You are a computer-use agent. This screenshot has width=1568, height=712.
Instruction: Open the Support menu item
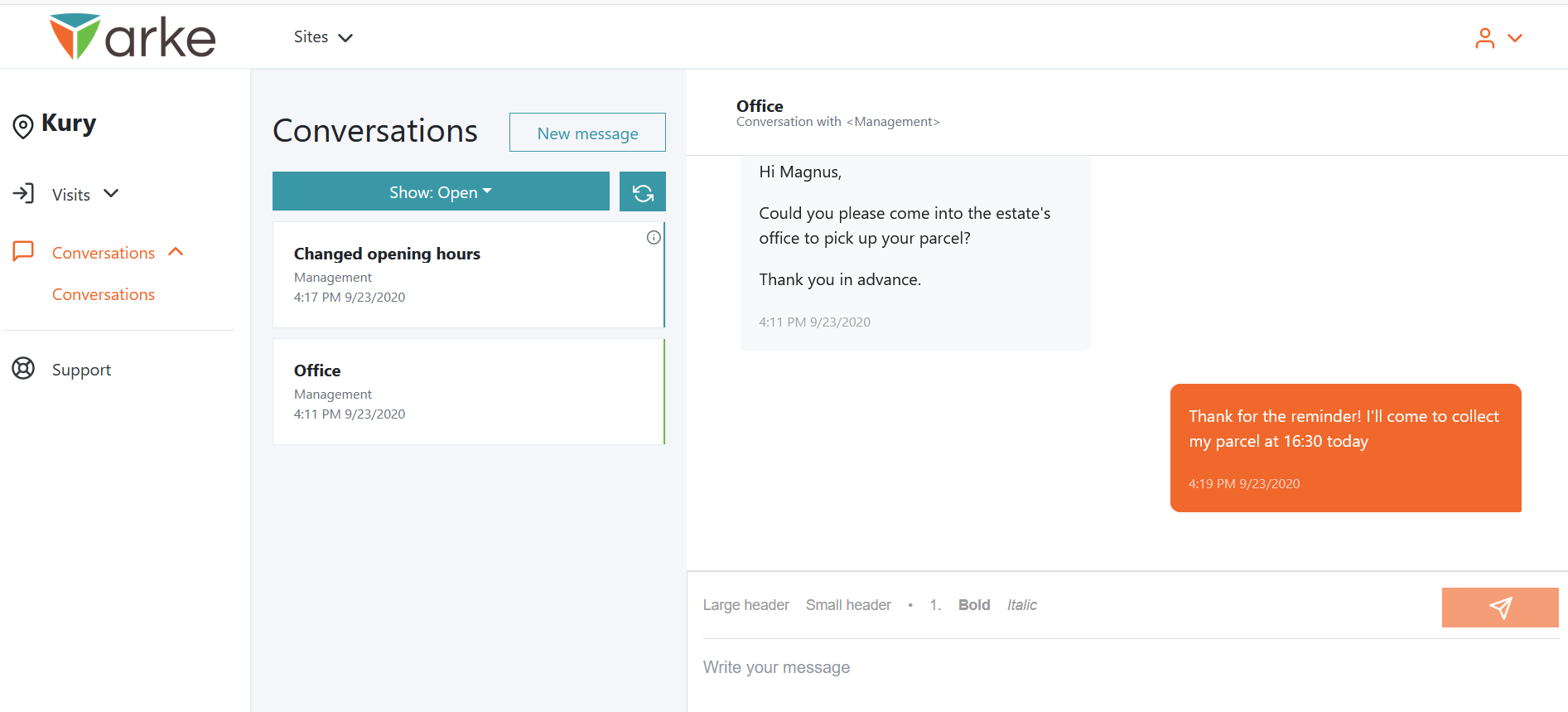click(x=81, y=370)
